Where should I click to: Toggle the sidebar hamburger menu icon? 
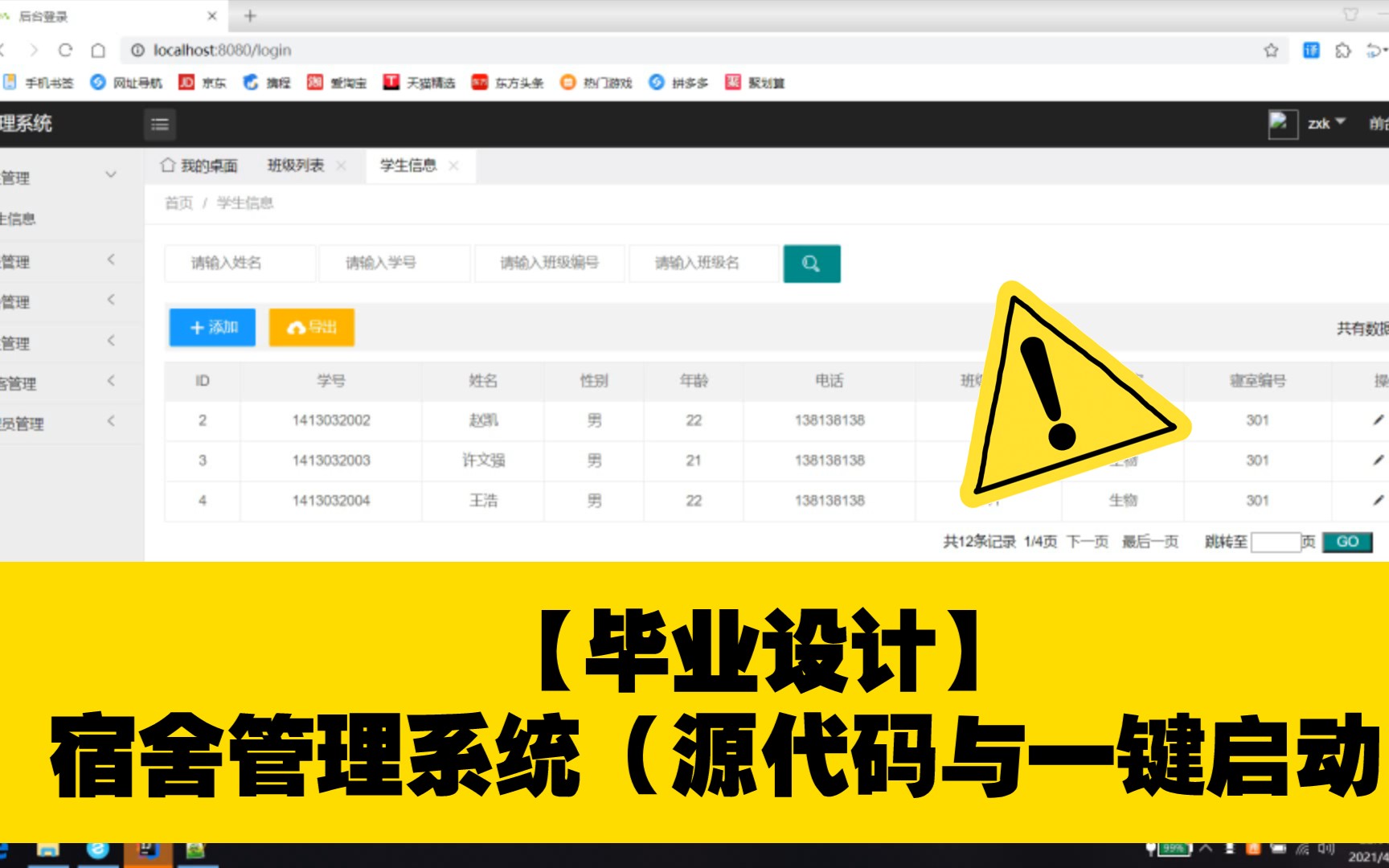tap(160, 124)
